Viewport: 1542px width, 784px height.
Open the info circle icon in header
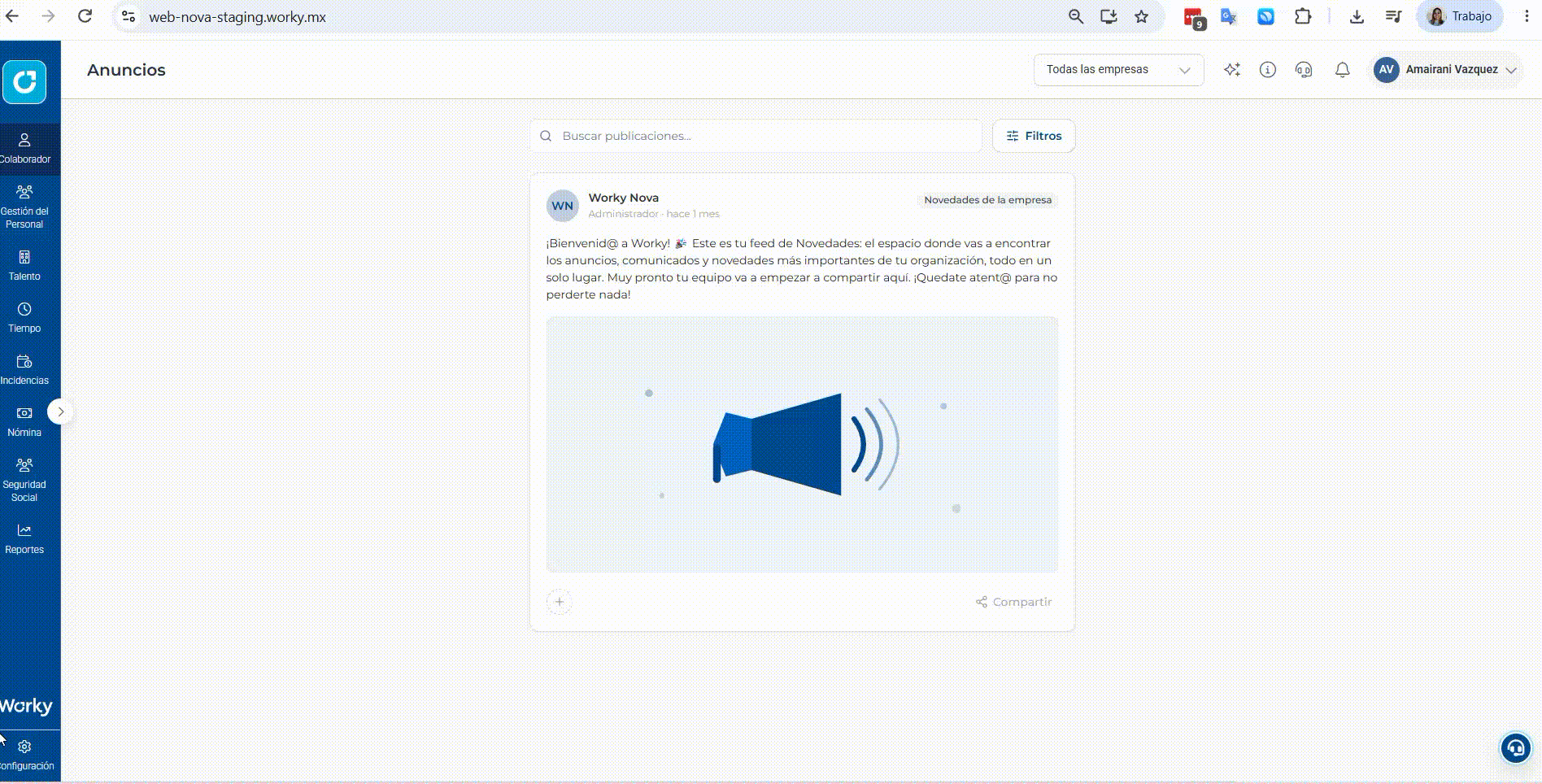tap(1268, 70)
